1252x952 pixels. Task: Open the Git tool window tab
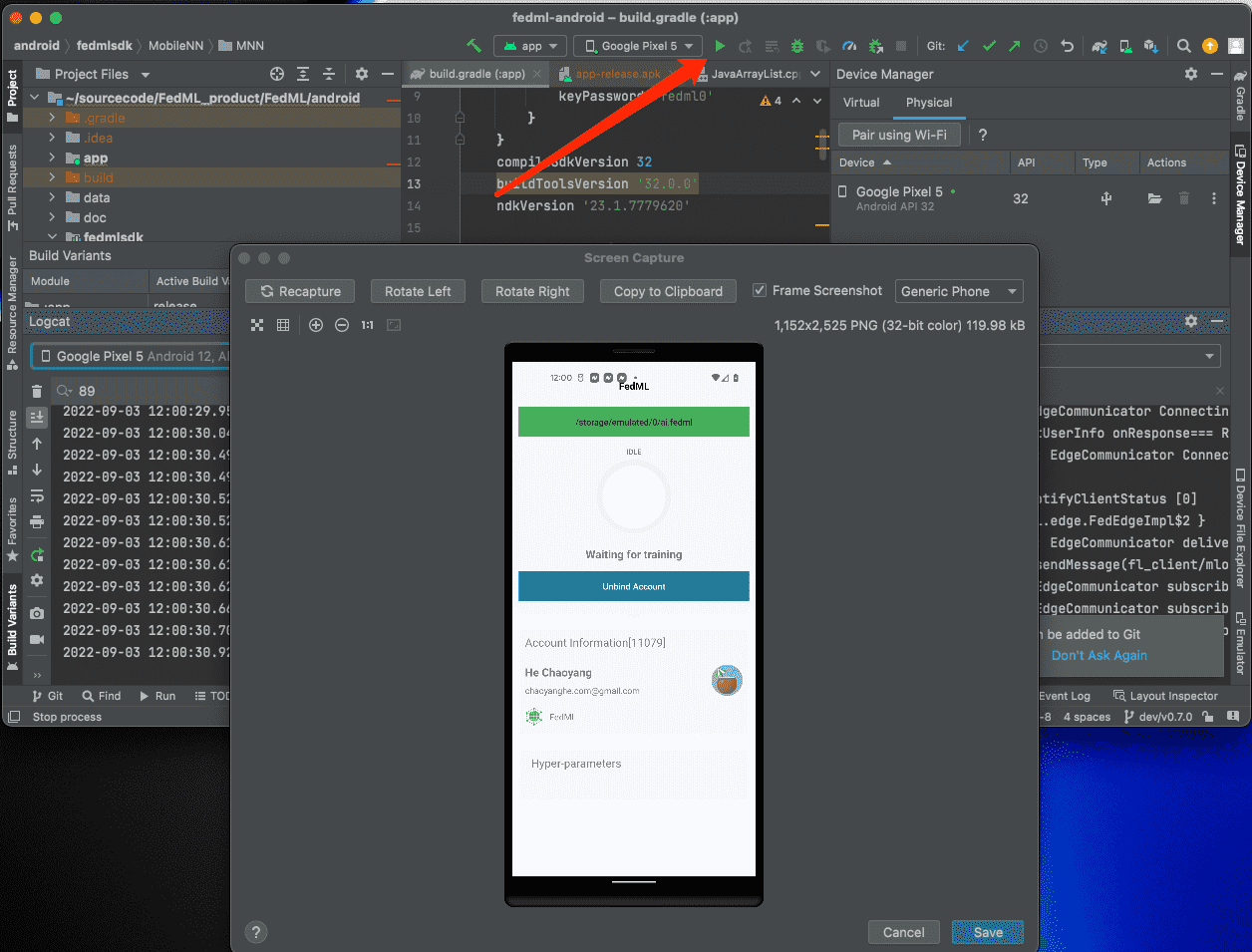coord(48,696)
